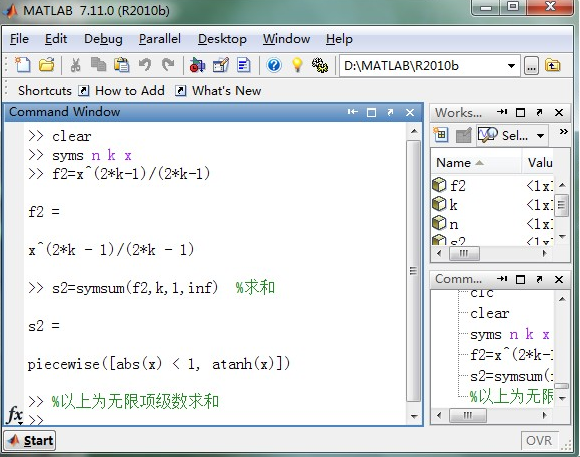Open the File menu
The image size is (580, 457).
19,39
